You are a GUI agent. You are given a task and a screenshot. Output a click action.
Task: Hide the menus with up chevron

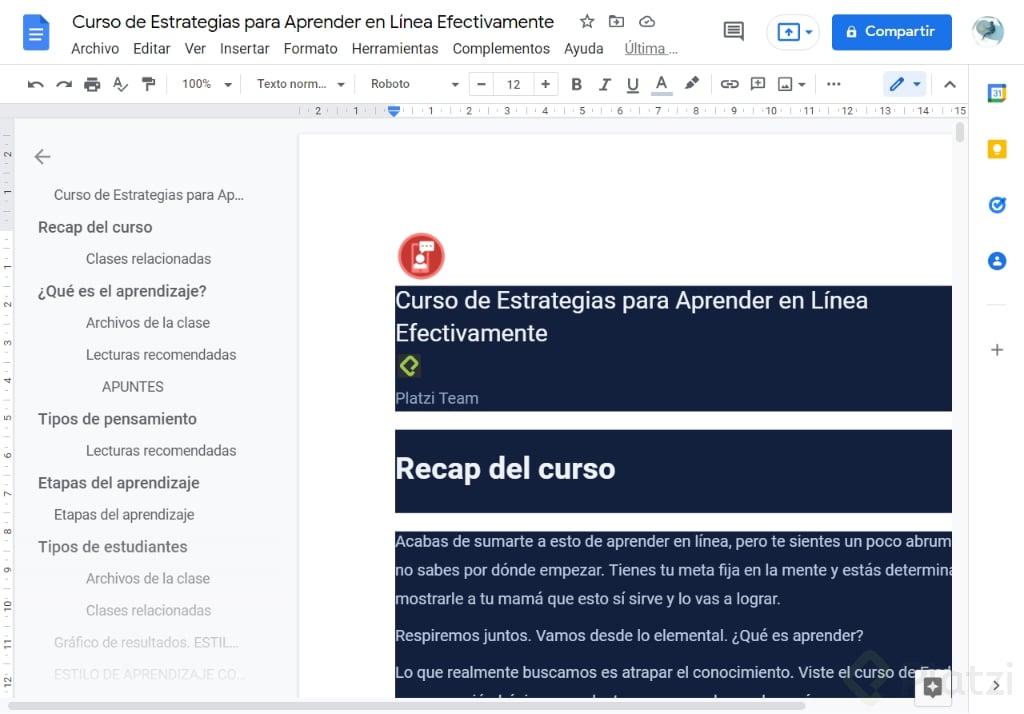pos(950,84)
